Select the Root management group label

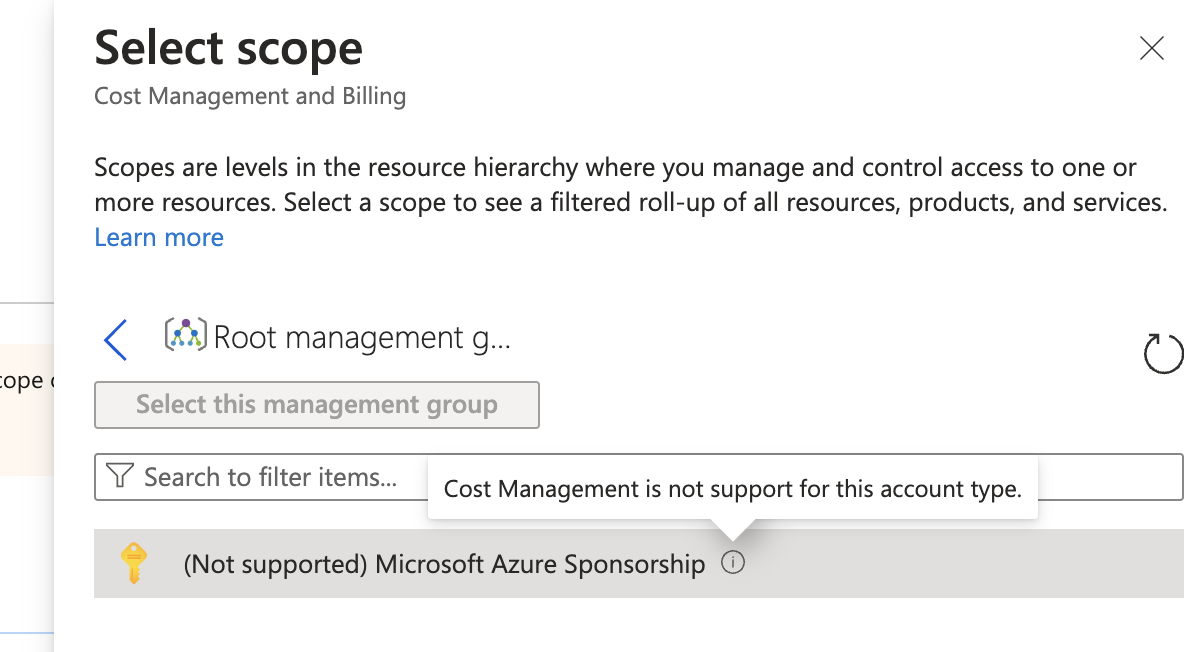click(362, 338)
